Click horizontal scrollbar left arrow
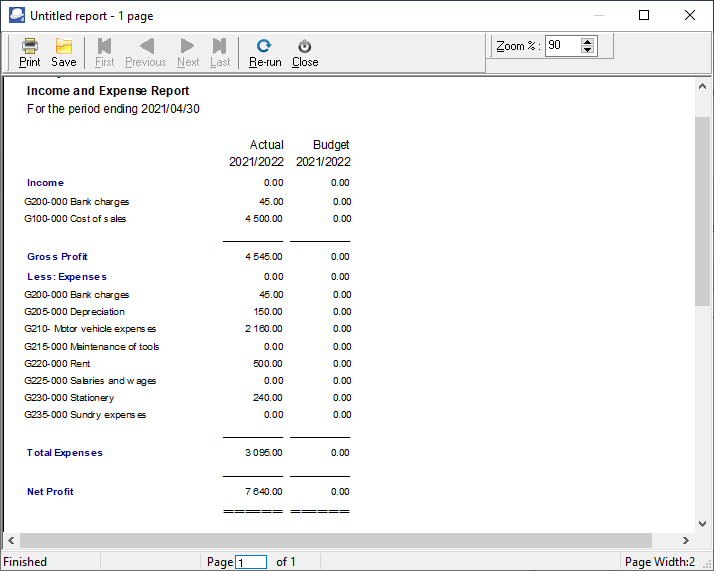 [11, 540]
